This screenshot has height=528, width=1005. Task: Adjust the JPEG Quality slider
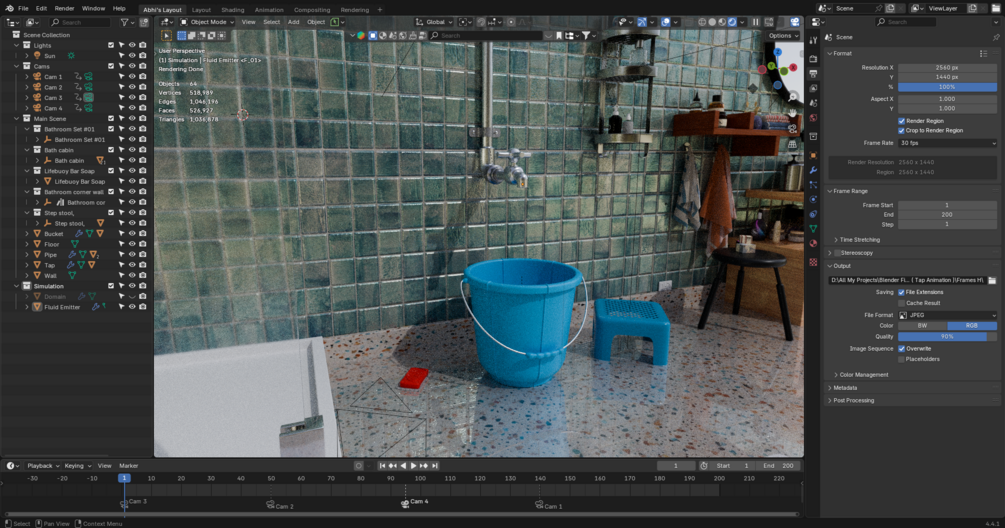947,336
